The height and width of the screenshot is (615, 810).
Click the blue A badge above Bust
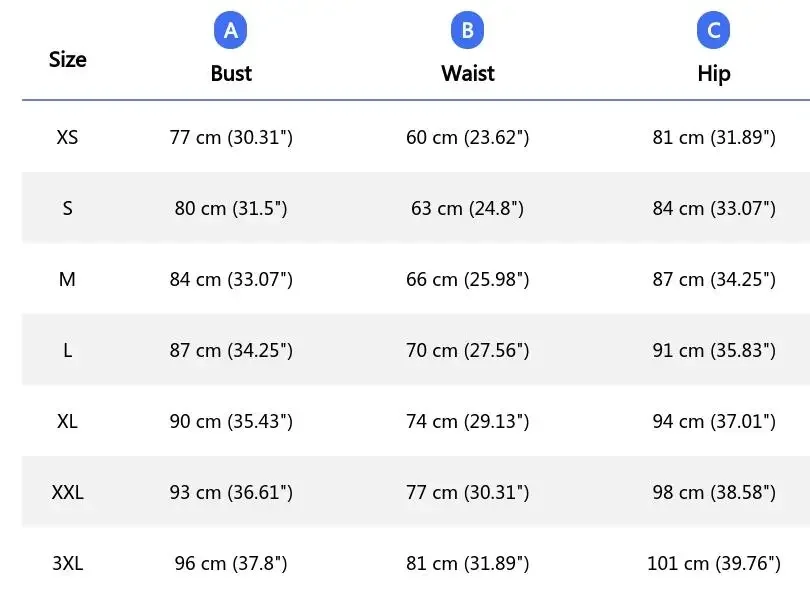(x=231, y=31)
